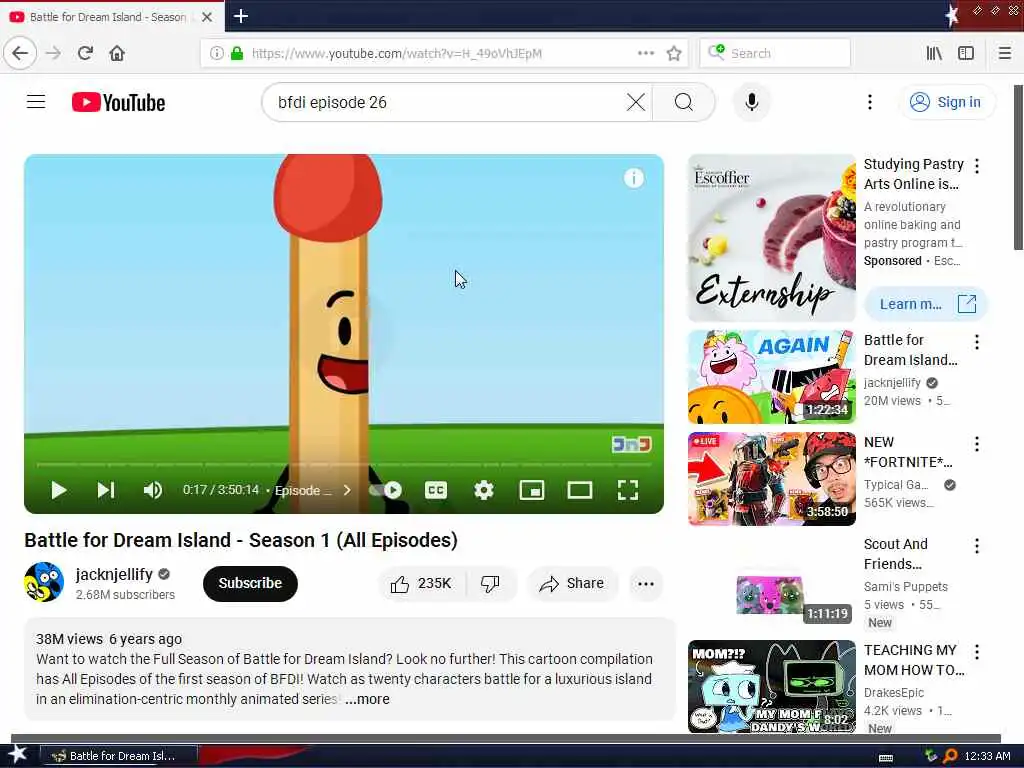Open the YouTube guide hamburger menu

pyautogui.click(x=36, y=102)
